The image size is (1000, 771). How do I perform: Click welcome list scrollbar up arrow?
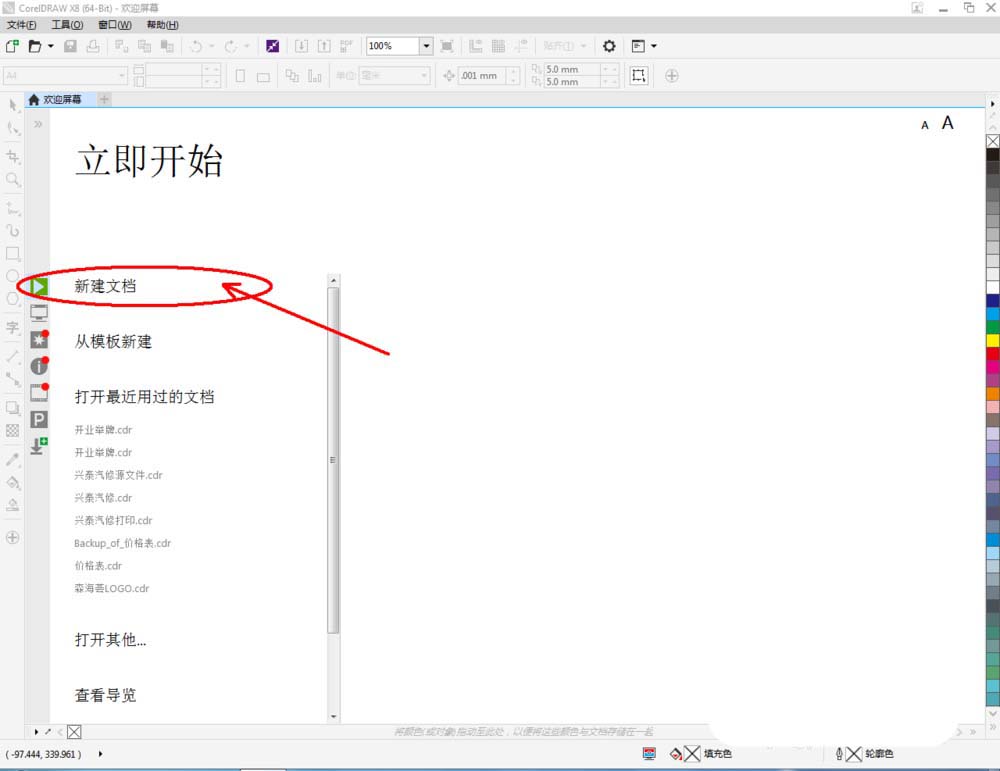[x=334, y=280]
